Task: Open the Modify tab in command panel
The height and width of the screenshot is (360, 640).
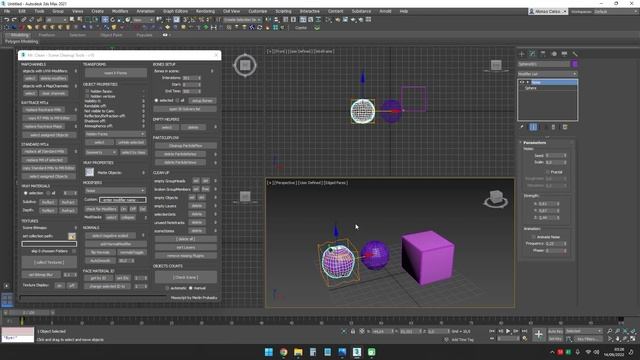Action: (x=532, y=54)
